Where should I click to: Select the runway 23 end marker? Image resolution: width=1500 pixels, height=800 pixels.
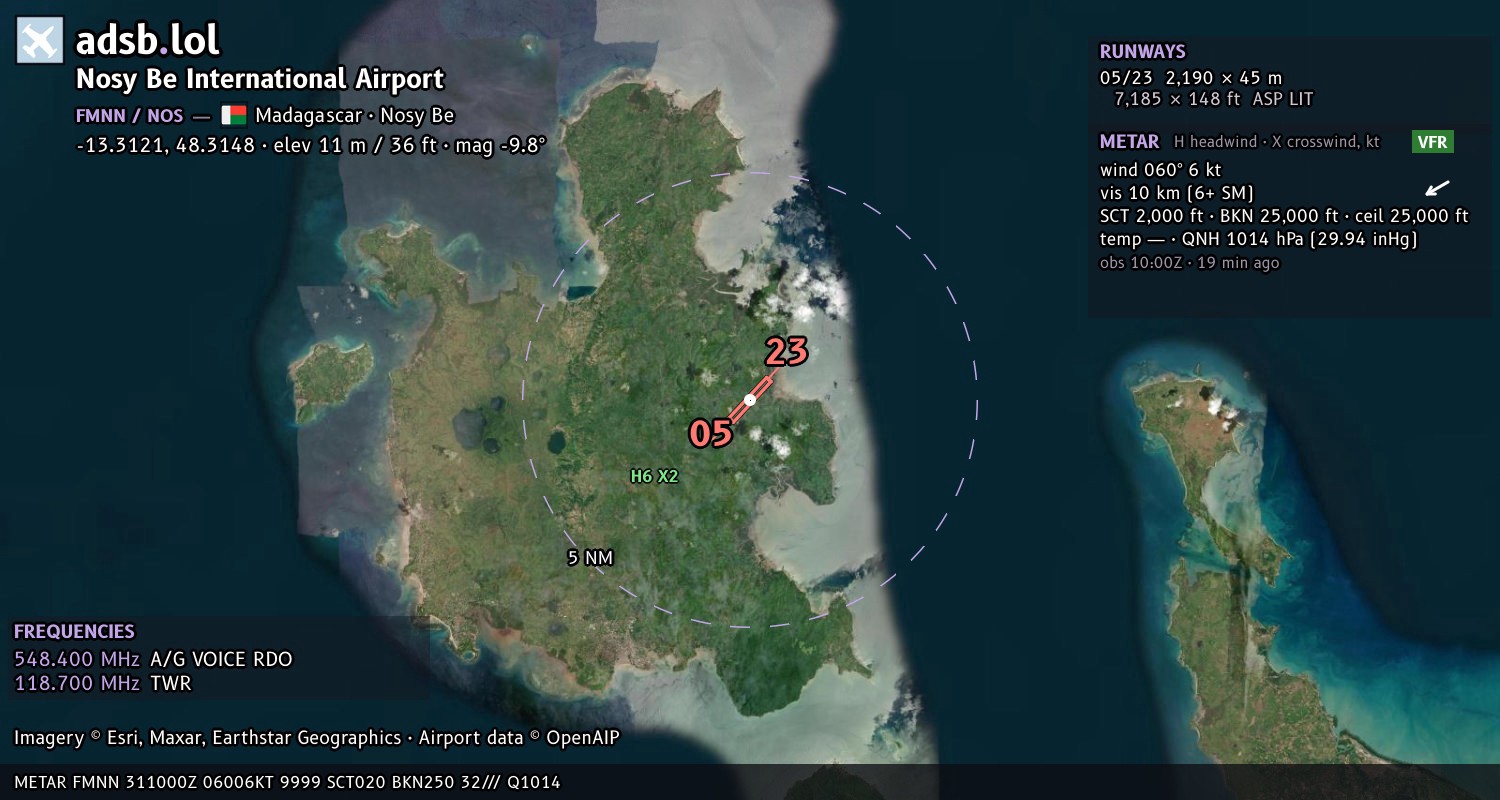tap(786, 352)
